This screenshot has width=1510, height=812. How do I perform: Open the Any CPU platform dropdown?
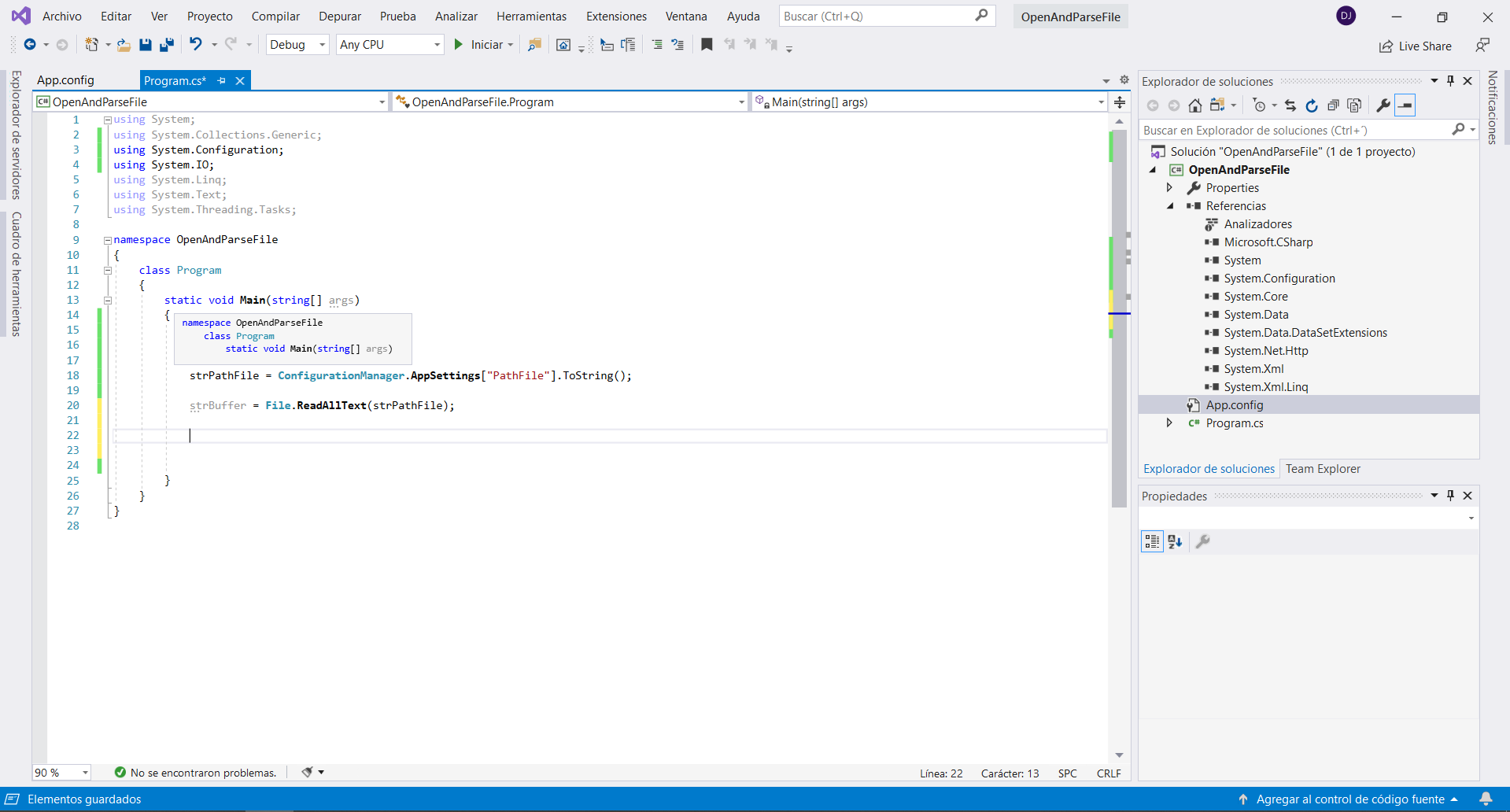(x=389, y=45)
